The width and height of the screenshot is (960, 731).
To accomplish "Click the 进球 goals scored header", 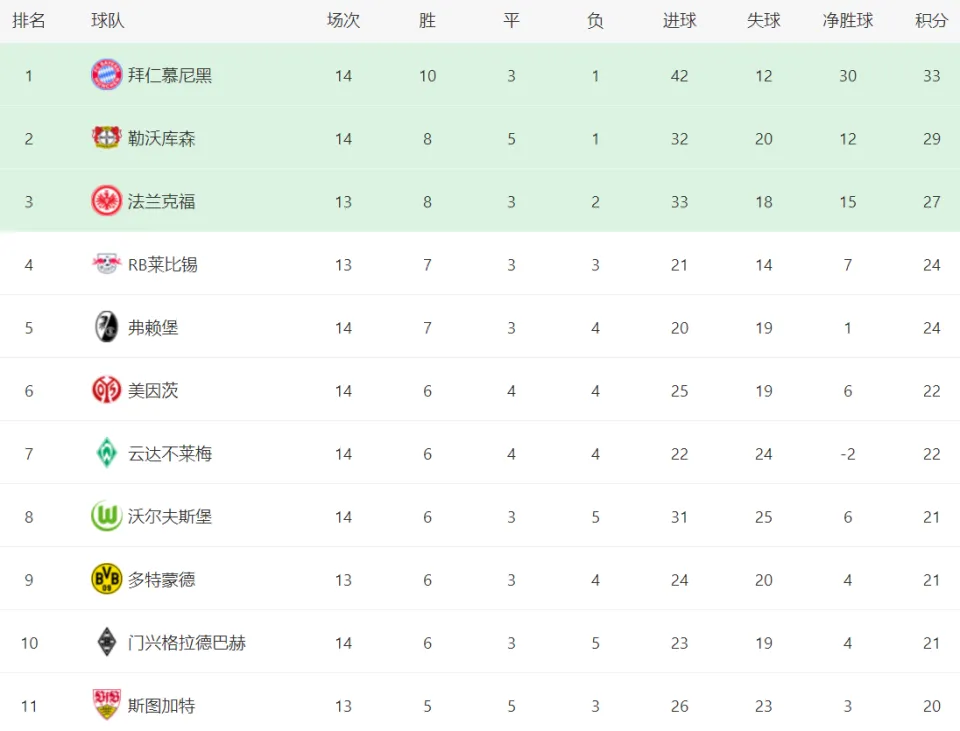I will pos(679,21).
